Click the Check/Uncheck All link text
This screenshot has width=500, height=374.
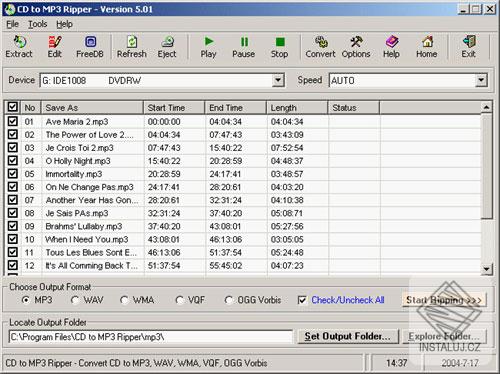click(x=348, y=300)
